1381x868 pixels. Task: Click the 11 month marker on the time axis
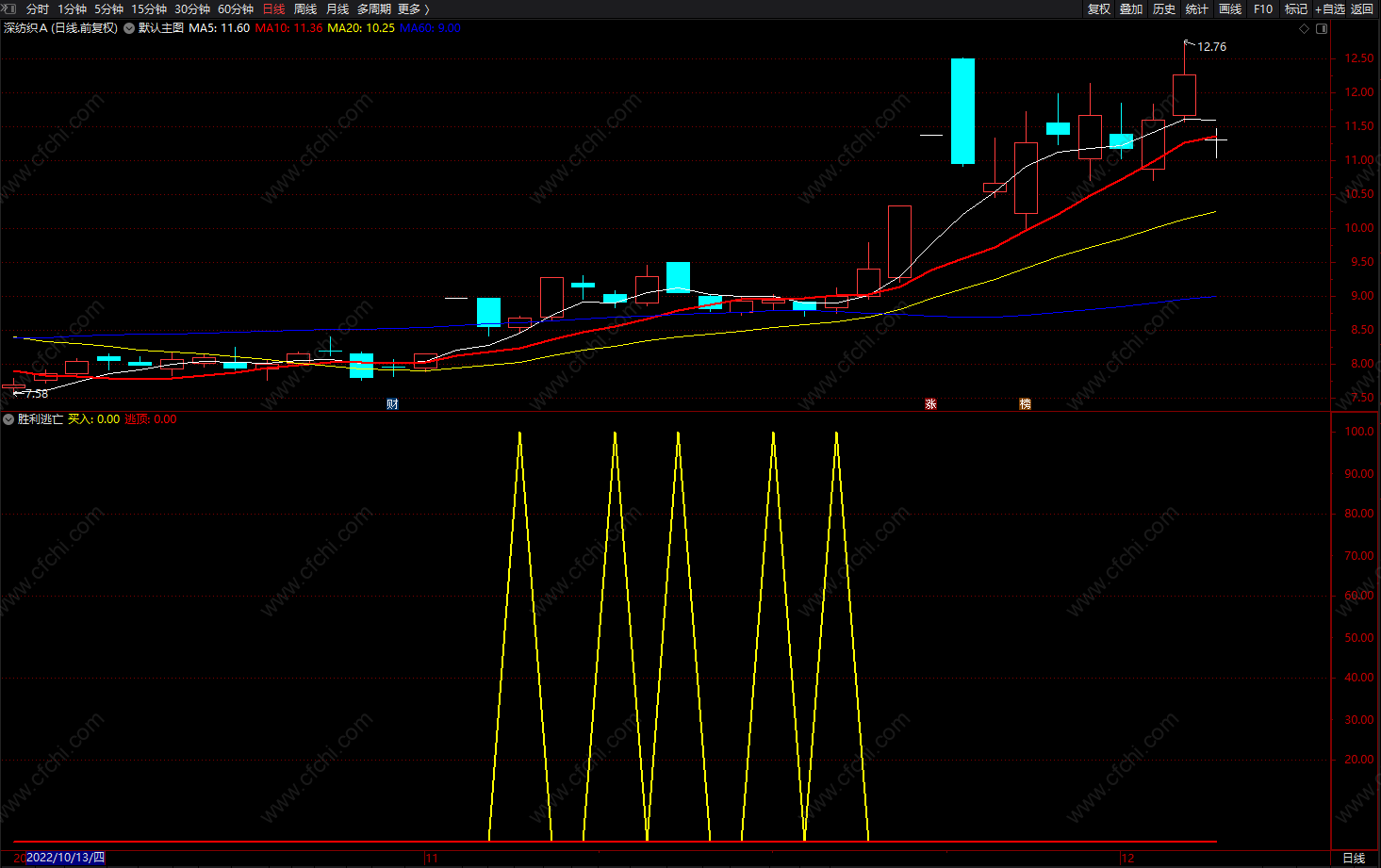coord(432,858)
